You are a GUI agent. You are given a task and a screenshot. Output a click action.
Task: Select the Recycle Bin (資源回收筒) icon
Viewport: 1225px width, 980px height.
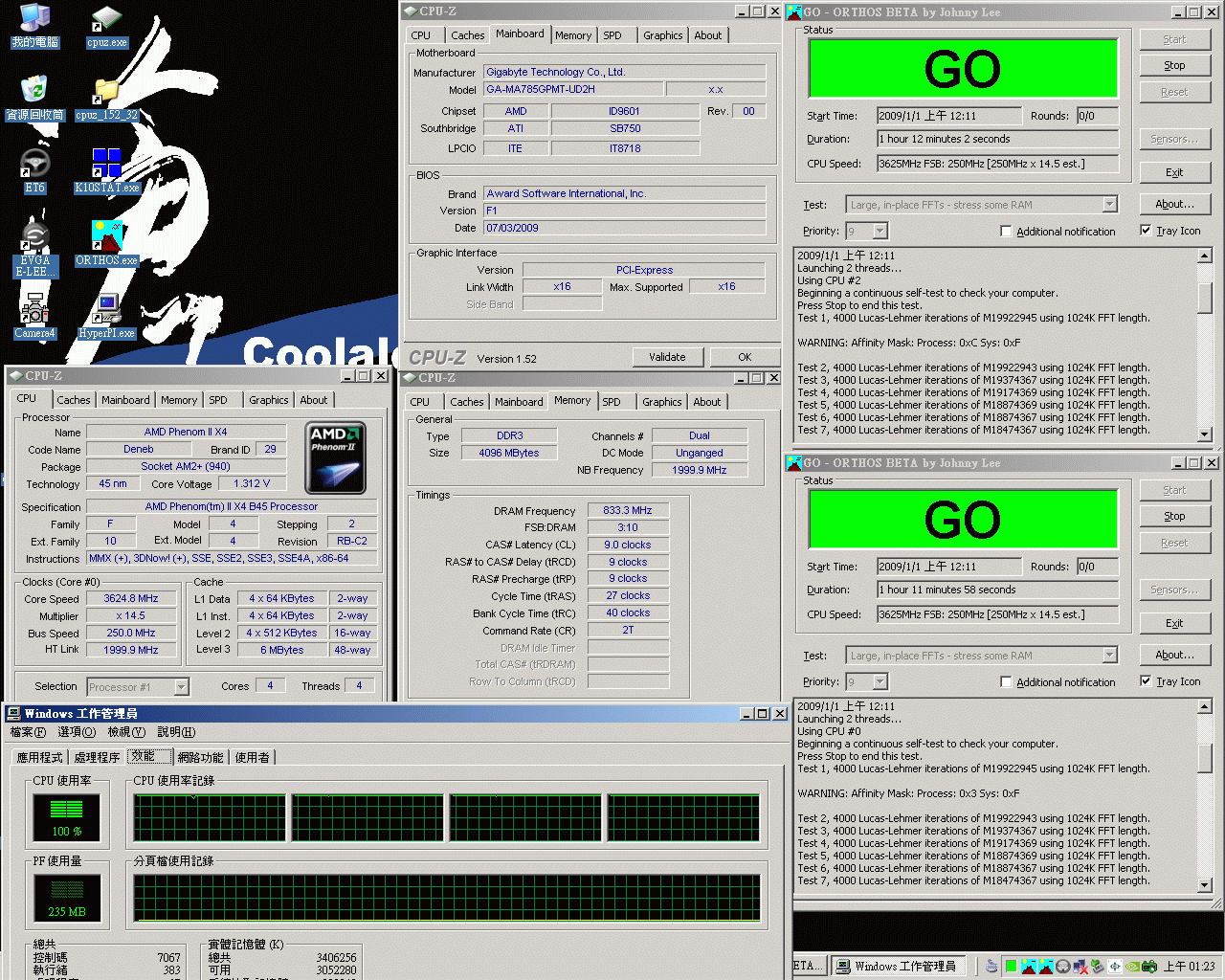(35, 100)
